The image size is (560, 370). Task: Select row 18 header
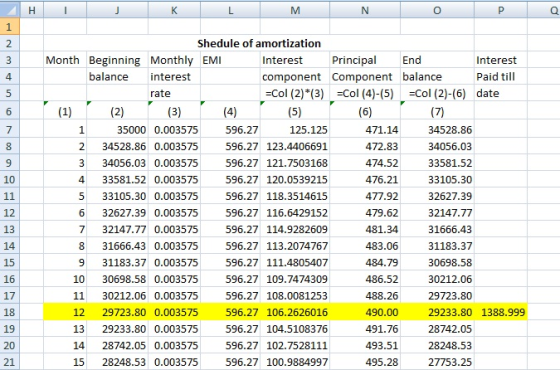coord(10,312)
